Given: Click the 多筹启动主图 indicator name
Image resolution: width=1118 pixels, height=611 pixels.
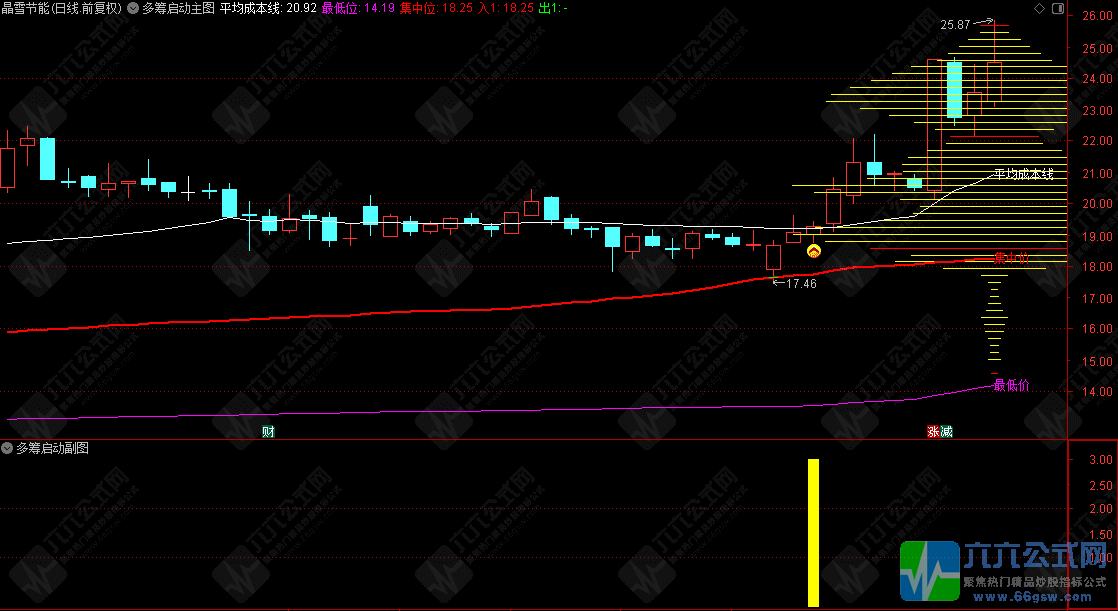Looking at the screenshot, I should point(178,9).
